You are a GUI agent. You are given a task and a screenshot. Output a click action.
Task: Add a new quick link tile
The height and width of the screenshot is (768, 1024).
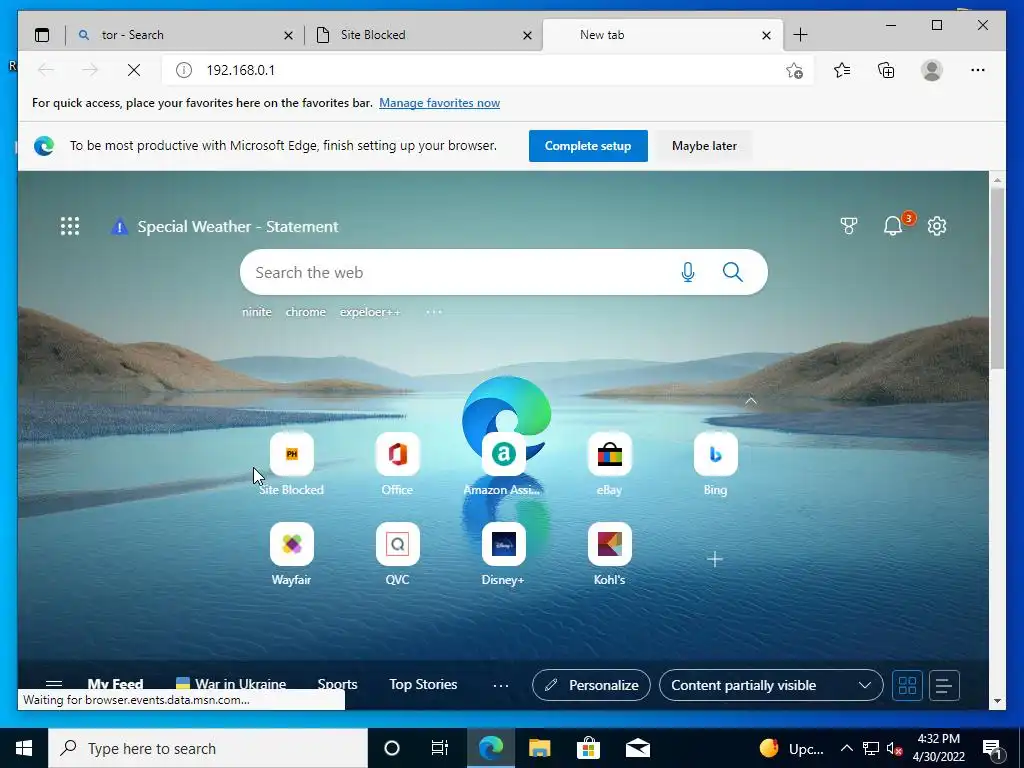715,559
